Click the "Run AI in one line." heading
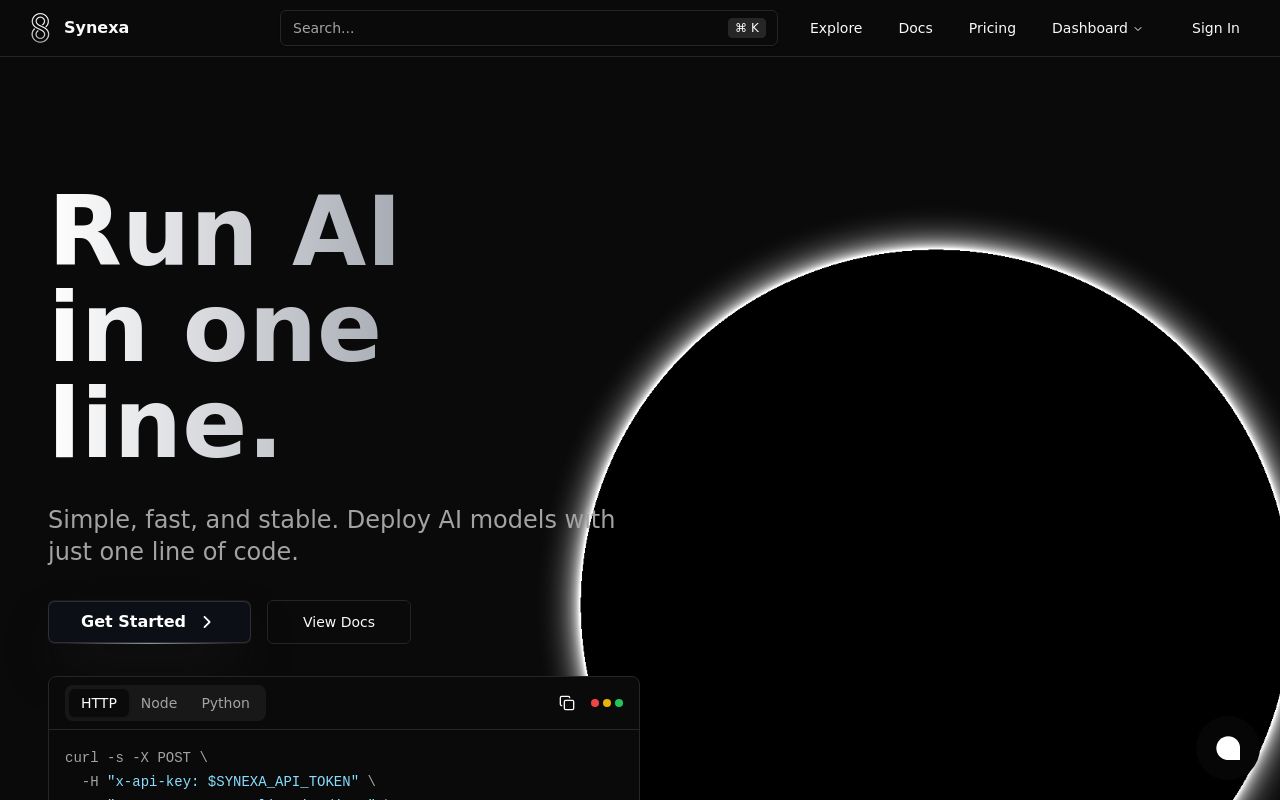Viewport: 1280px width, 800px height. pos(224,327)
